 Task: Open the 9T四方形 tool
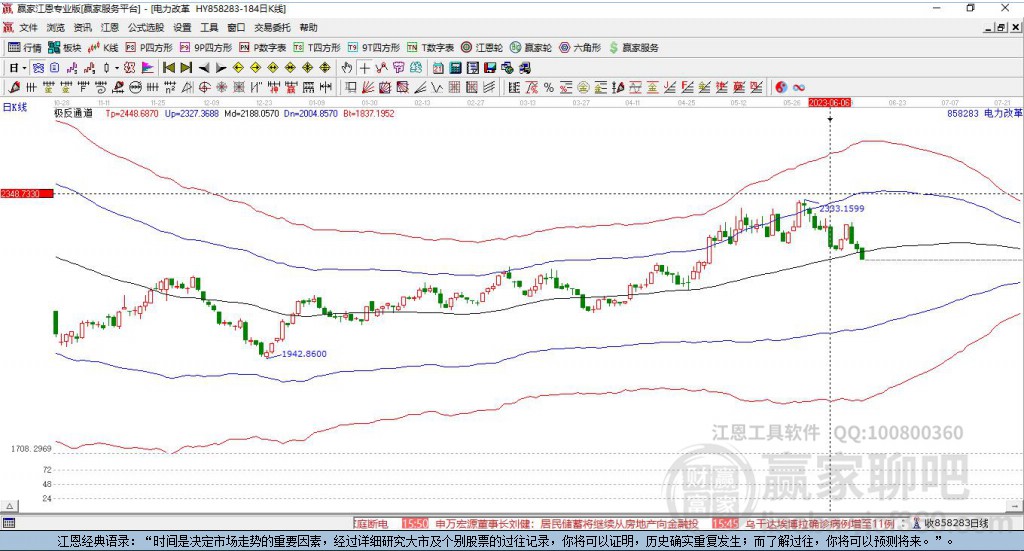coord(373,48)
